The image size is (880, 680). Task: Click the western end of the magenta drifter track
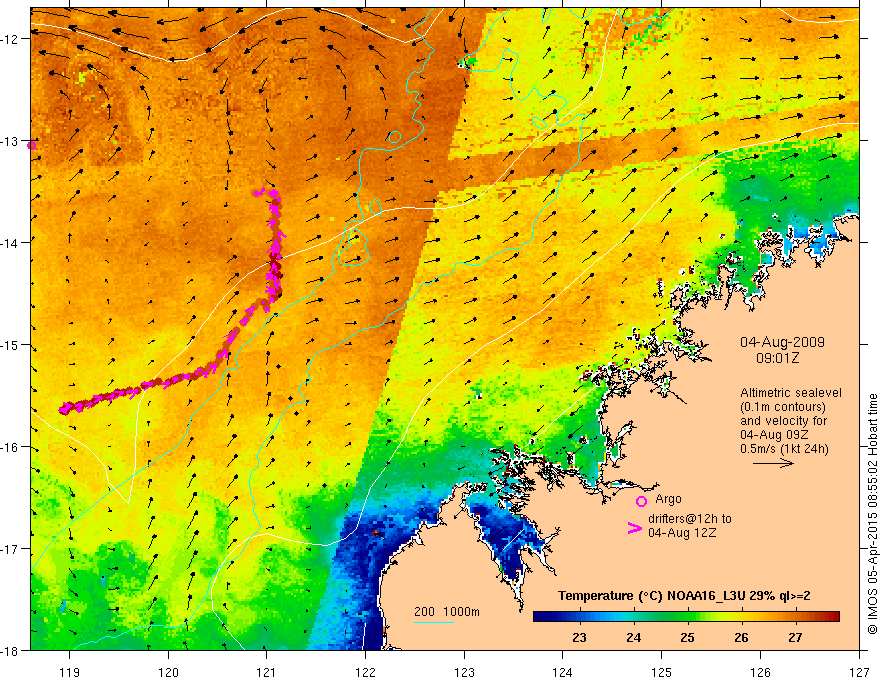coord(65,408)
